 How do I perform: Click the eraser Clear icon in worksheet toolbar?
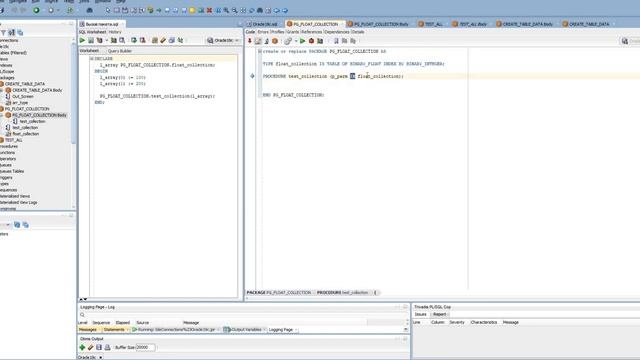point(163,40)
